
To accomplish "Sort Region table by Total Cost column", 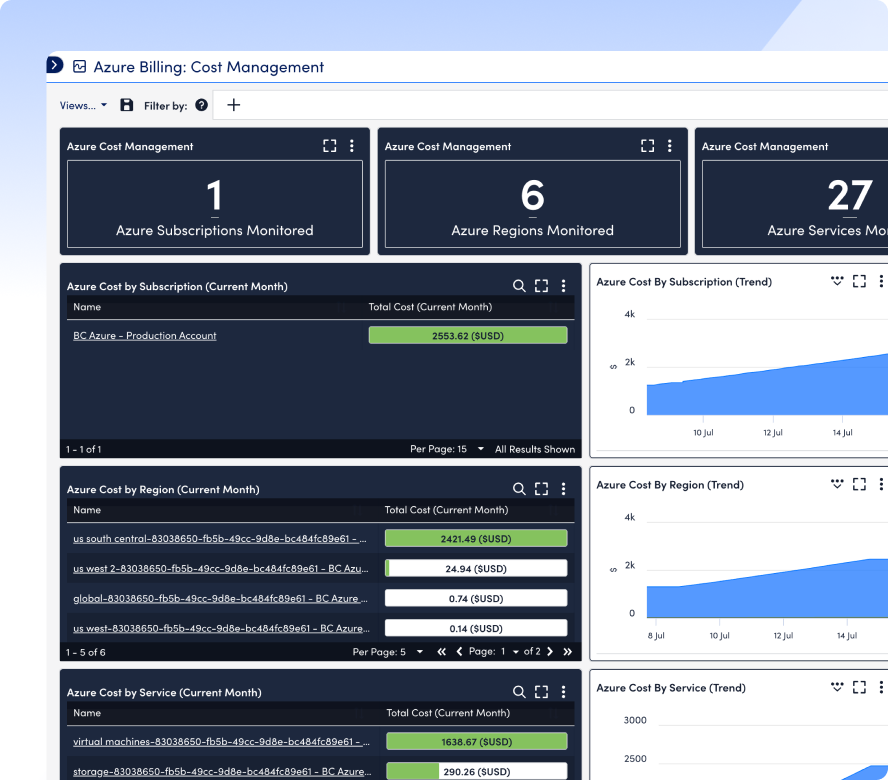I will point(446,510).
